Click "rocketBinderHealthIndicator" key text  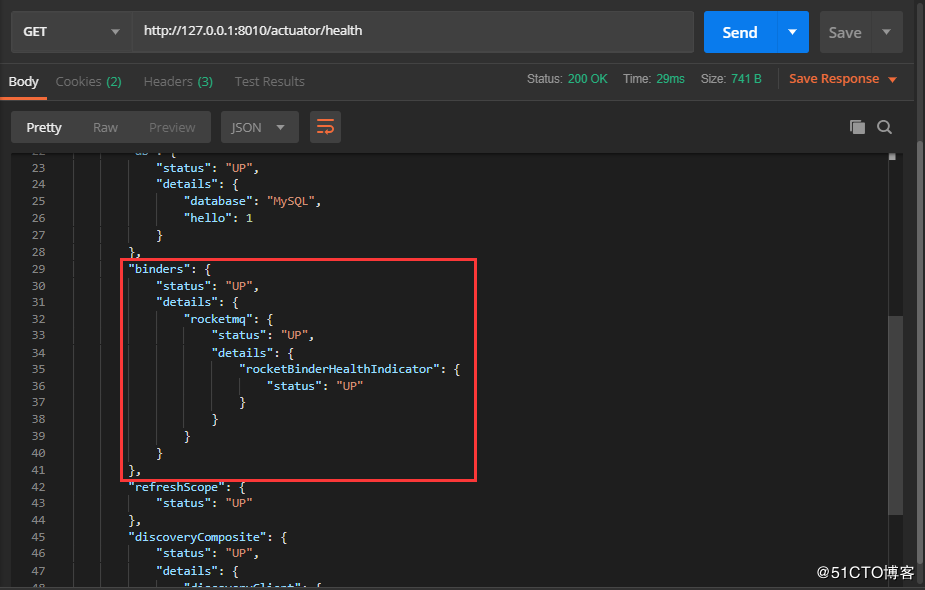(x=339, y=369)
